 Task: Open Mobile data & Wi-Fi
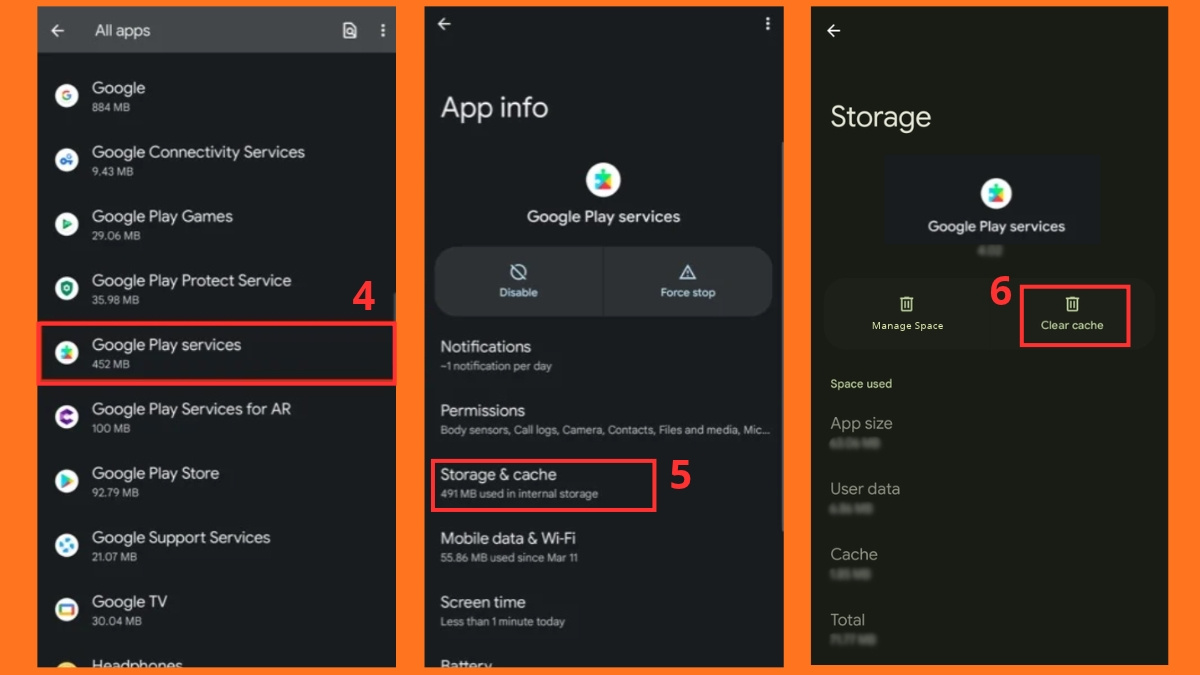click(603, 547)
